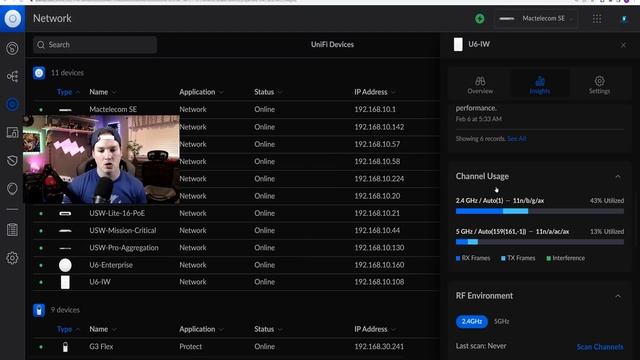Click the 43% Utilized label
Viewport: 640px width, 360px height.
pos(607,201)
